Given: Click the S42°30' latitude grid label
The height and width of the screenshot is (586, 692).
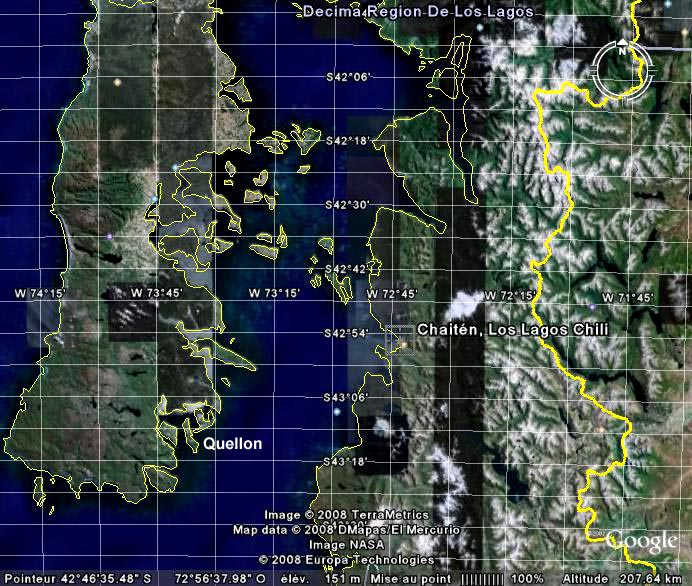Looking at the screenshot, I should pyautogui.click(x=348, y=205).
